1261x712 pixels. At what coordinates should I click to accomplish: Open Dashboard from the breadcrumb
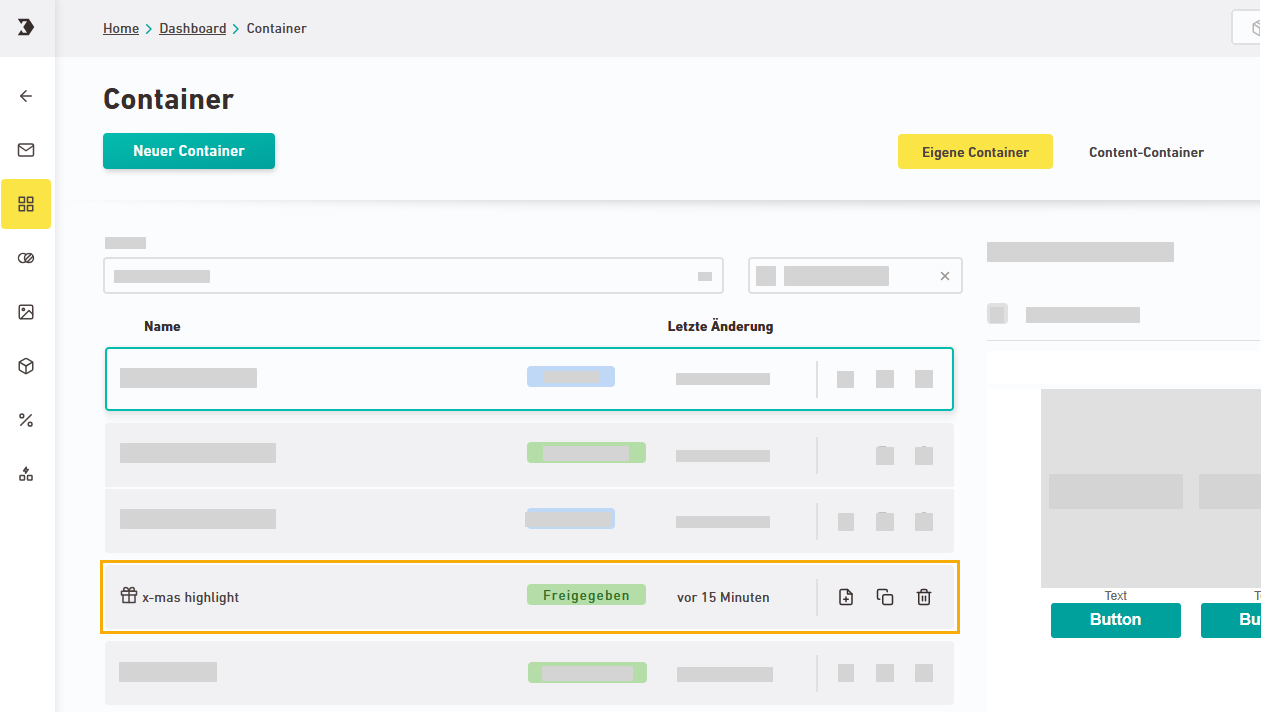192,28
